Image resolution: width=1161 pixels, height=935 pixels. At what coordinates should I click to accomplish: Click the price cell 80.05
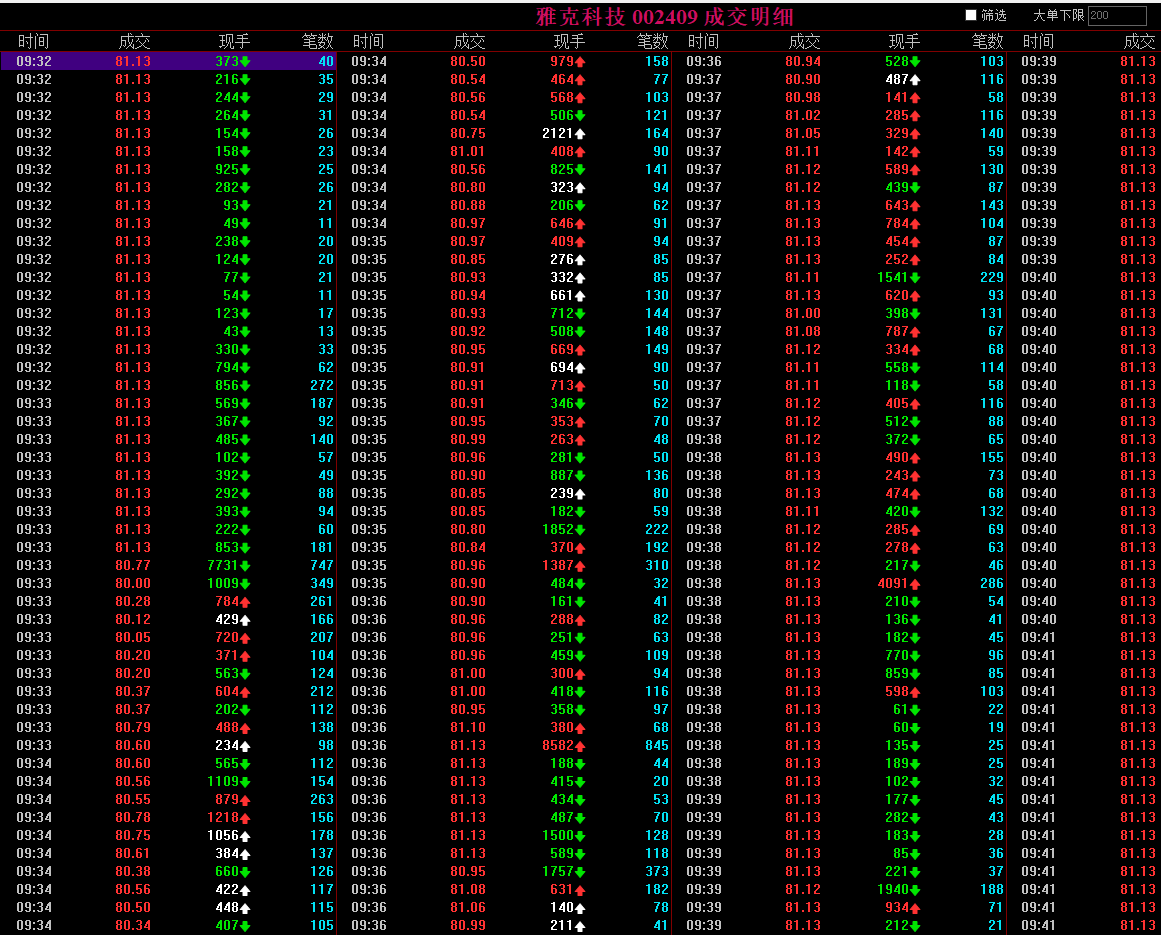(x=133, y=637)
